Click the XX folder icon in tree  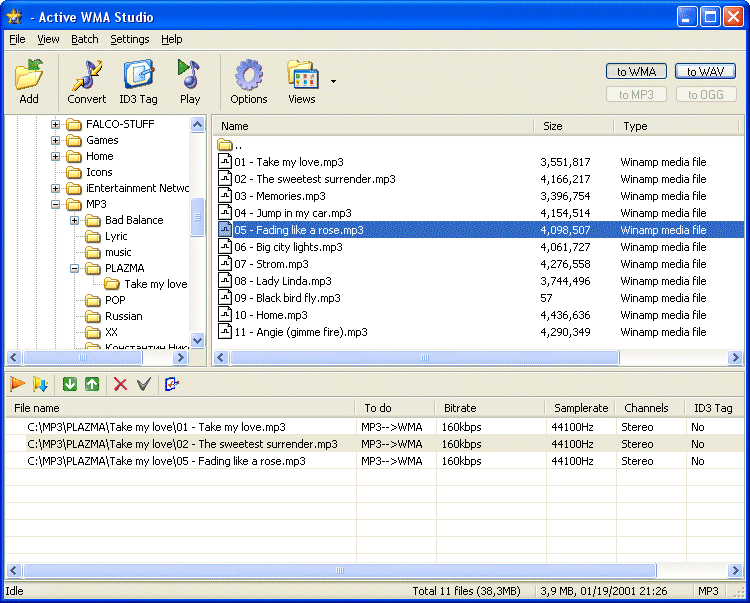point(93,332)
